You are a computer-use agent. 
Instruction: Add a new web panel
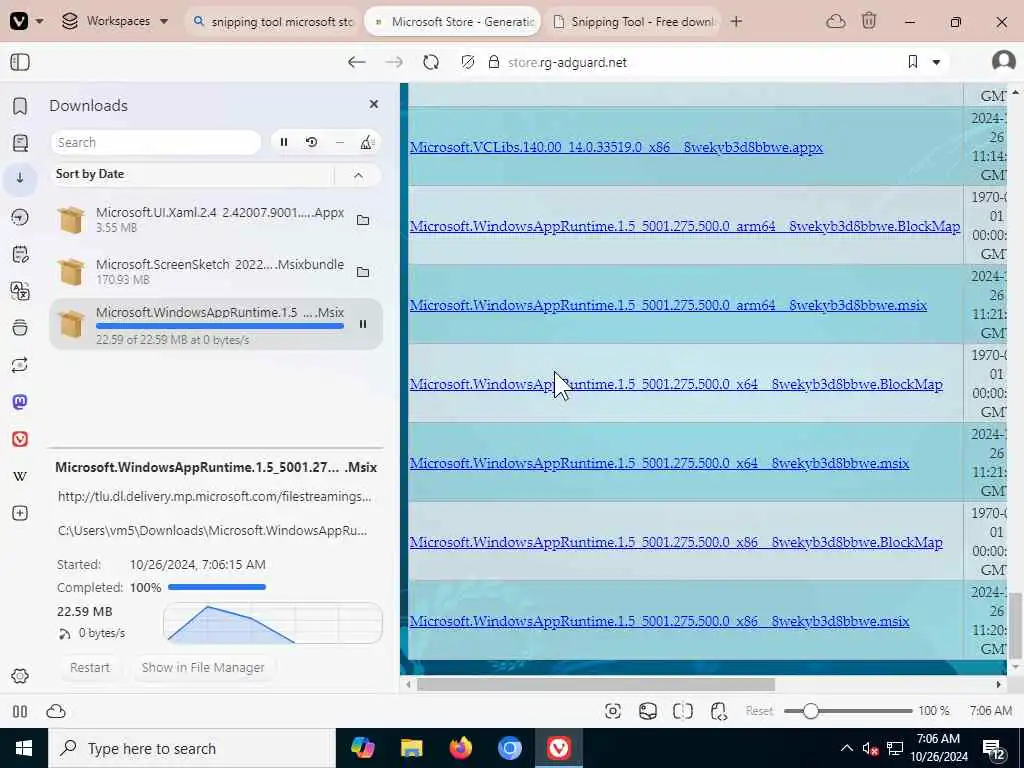[20, 513]
